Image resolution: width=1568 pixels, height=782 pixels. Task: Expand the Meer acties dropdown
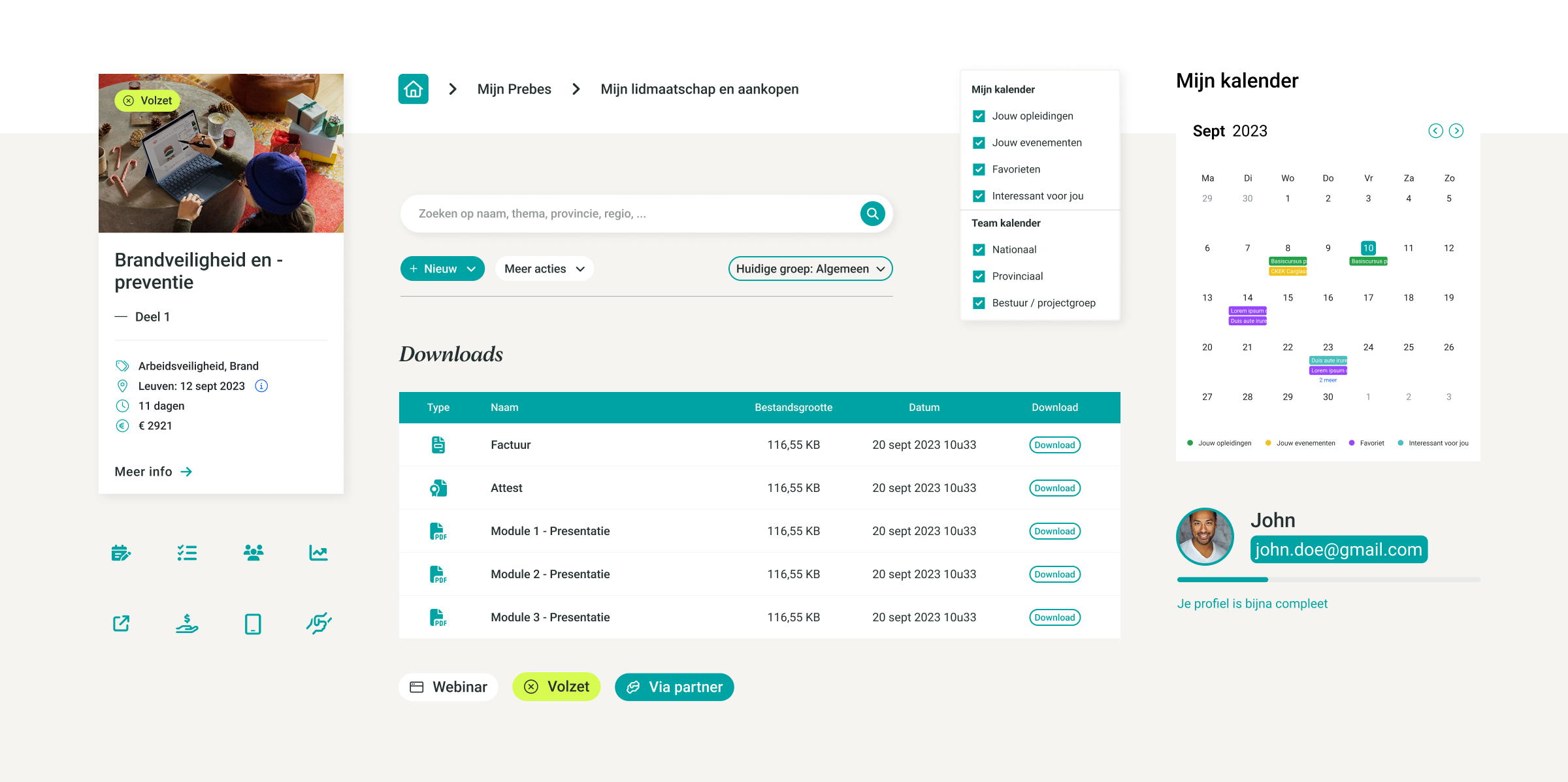(x=544, y=269)
